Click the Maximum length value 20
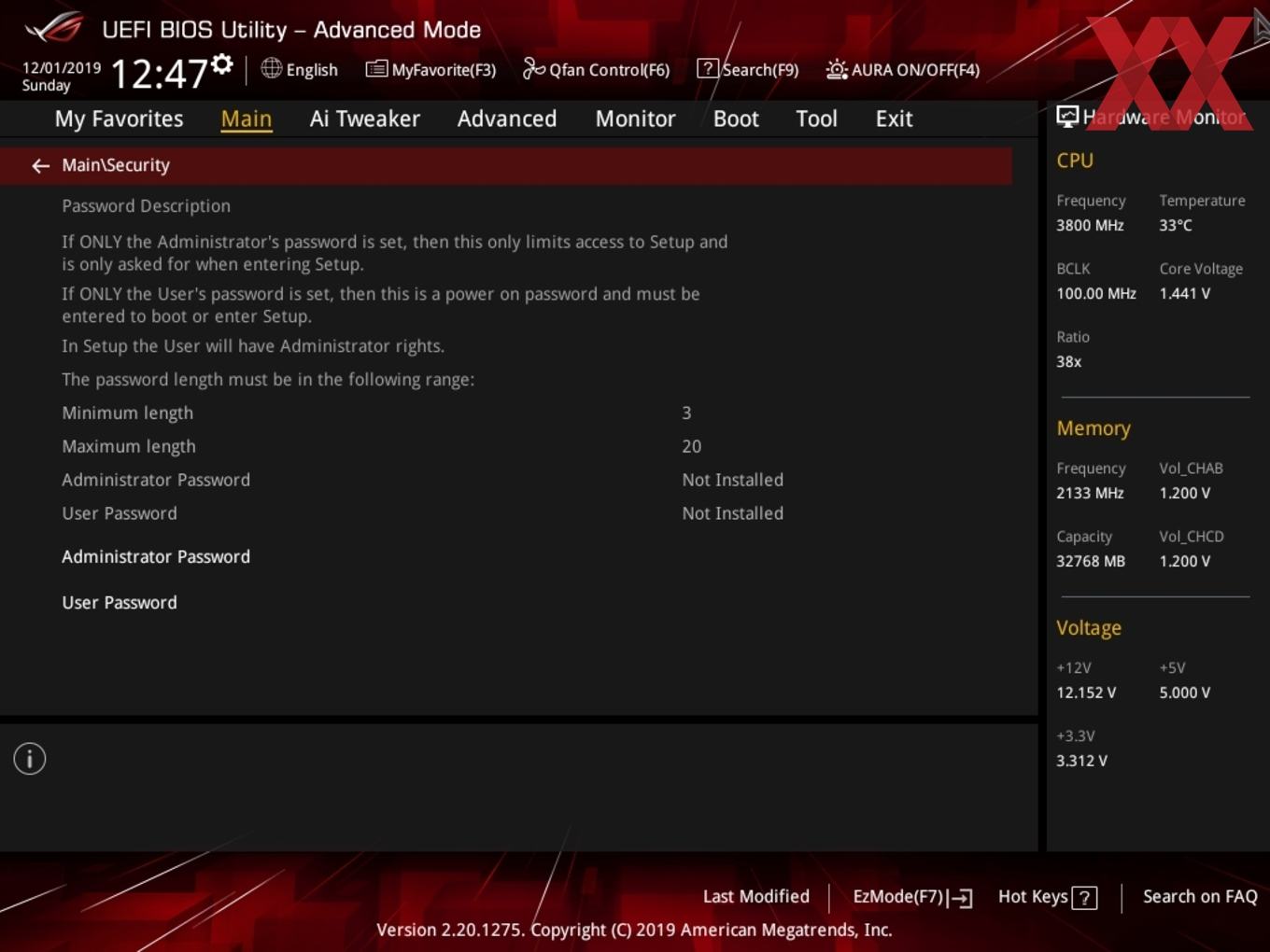The width and height of the screenshot is (1270, 952). coord(691,446)
